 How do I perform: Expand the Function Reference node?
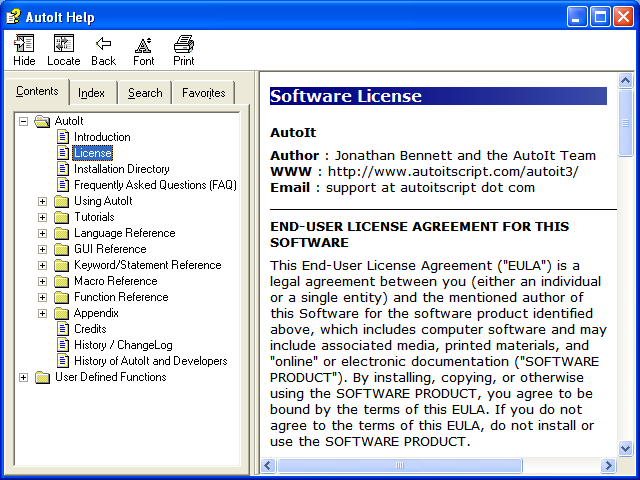pyautogui.click(x=42, y=297)
